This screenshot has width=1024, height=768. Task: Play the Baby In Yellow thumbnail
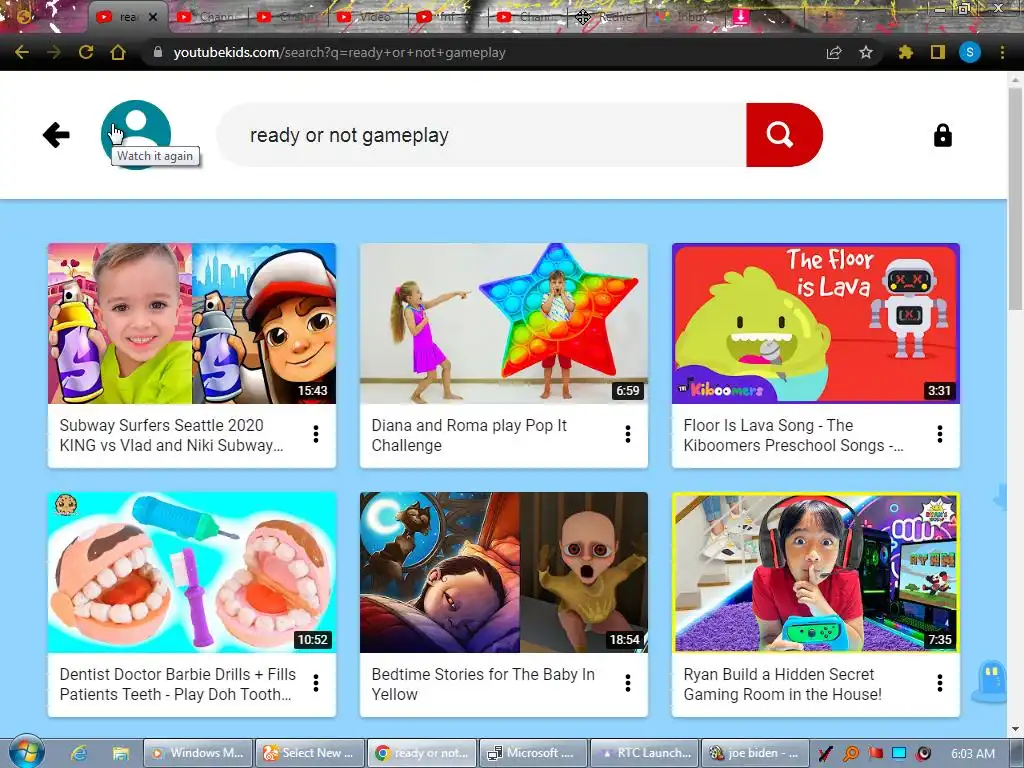point(504,572)
